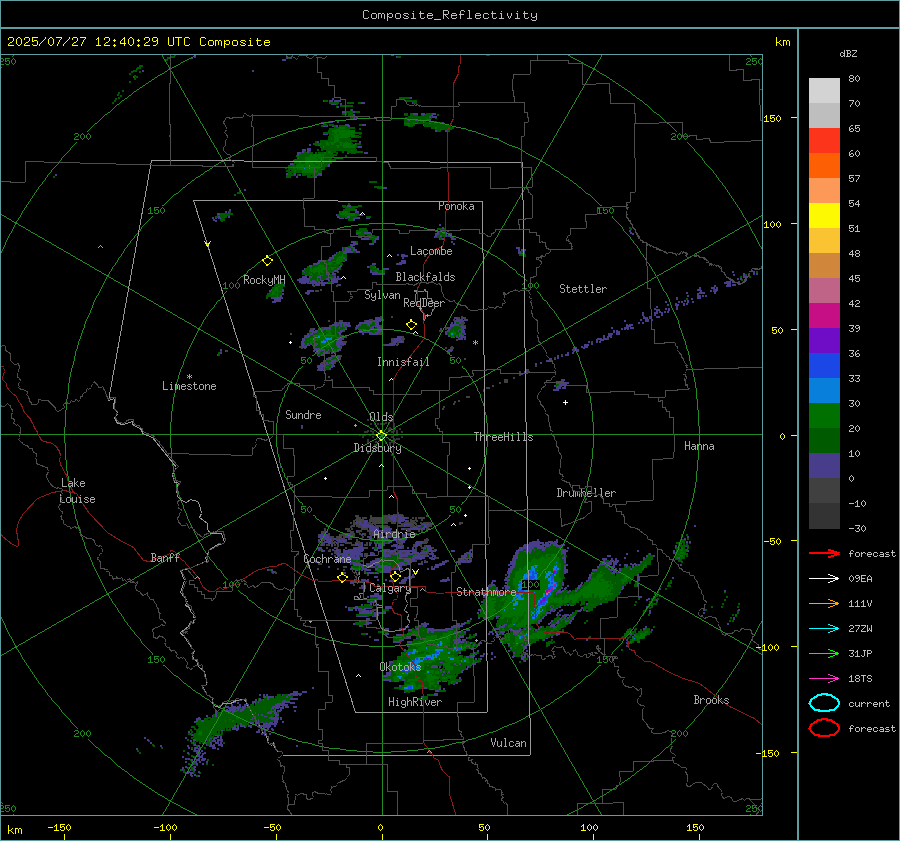This screenshot has width=900, height=841.
Task: Select the Strathmore label
Action: coord(486,592)
